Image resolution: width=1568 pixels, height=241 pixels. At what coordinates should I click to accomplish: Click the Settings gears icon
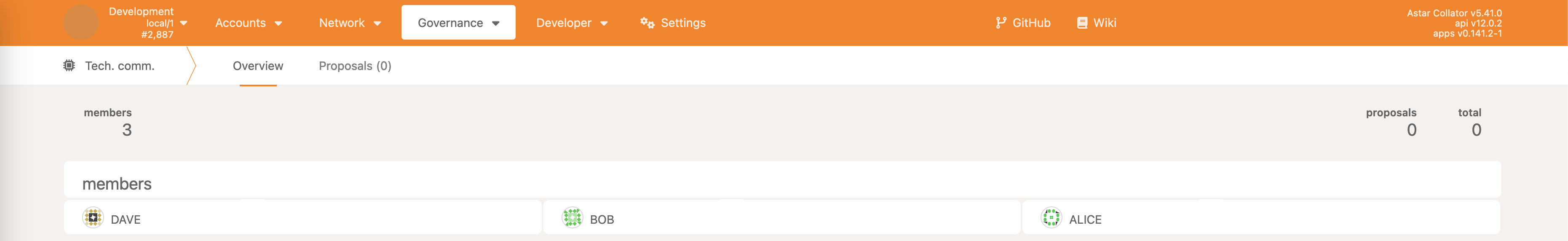(647, 22)
